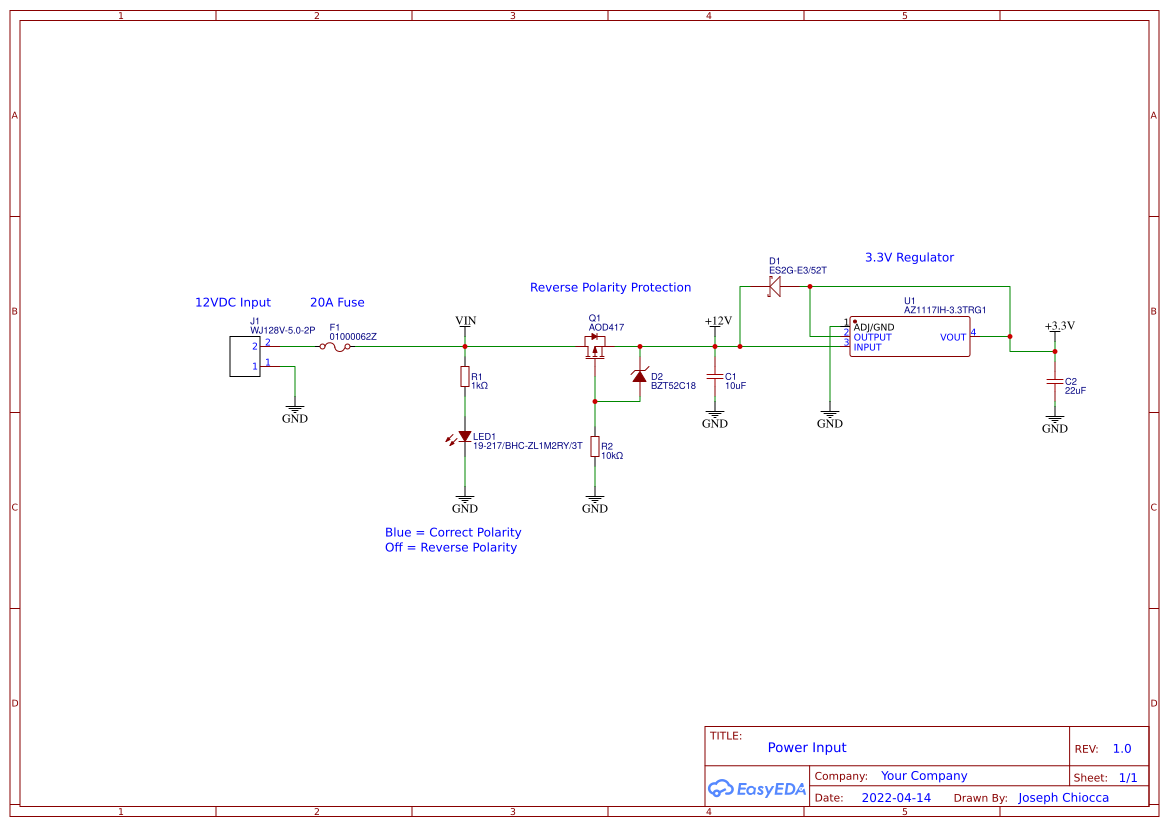Select the VIN net flag label
The height and width of the screenshot is (828, 1169).
pos(464,321)
